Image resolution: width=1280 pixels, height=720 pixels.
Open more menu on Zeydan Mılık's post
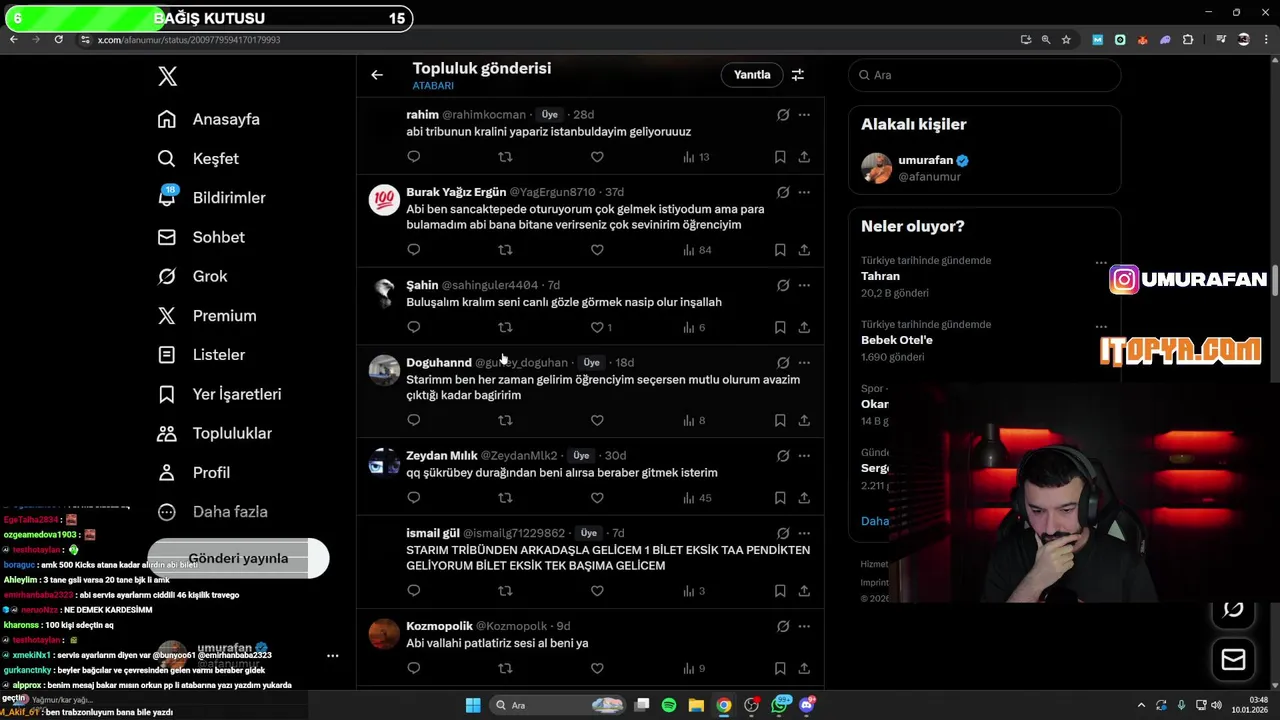(x=804, y=455)
